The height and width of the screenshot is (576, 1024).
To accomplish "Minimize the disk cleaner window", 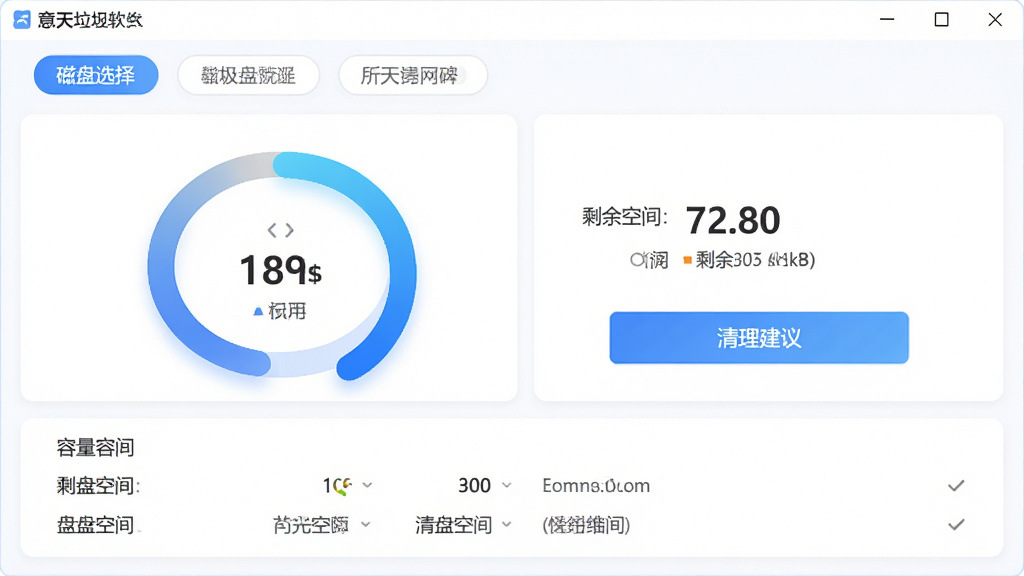I will coord(887,20).
